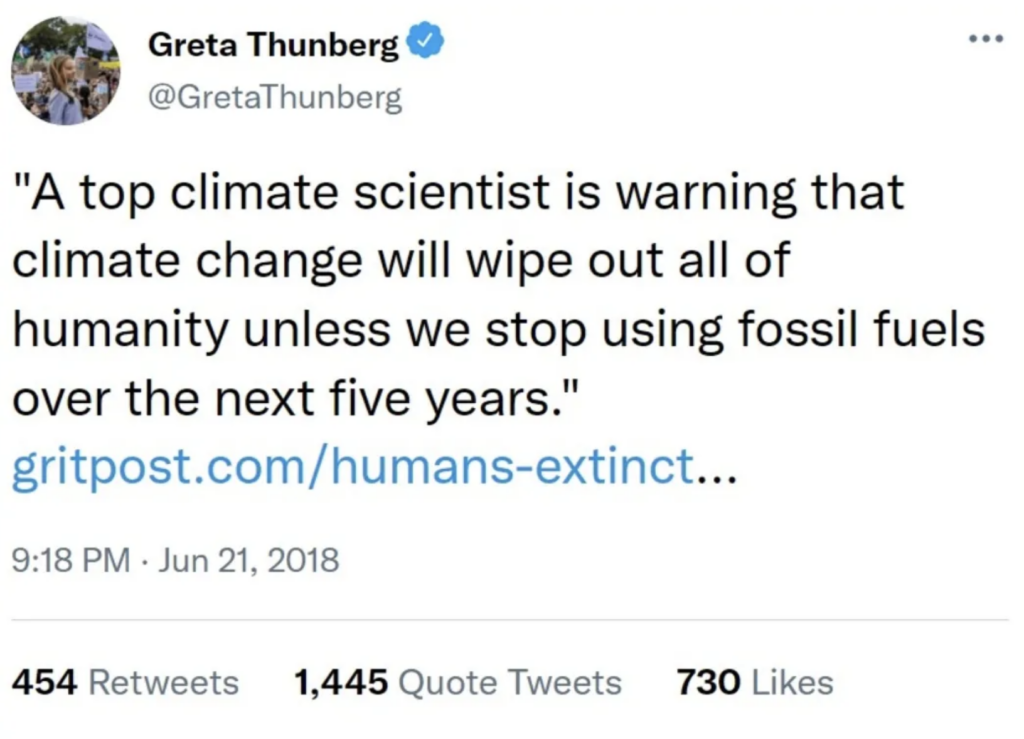This screenshot has height=739, width=1024.
Task: Show the 730 Likes list
Action: point(754,683)
